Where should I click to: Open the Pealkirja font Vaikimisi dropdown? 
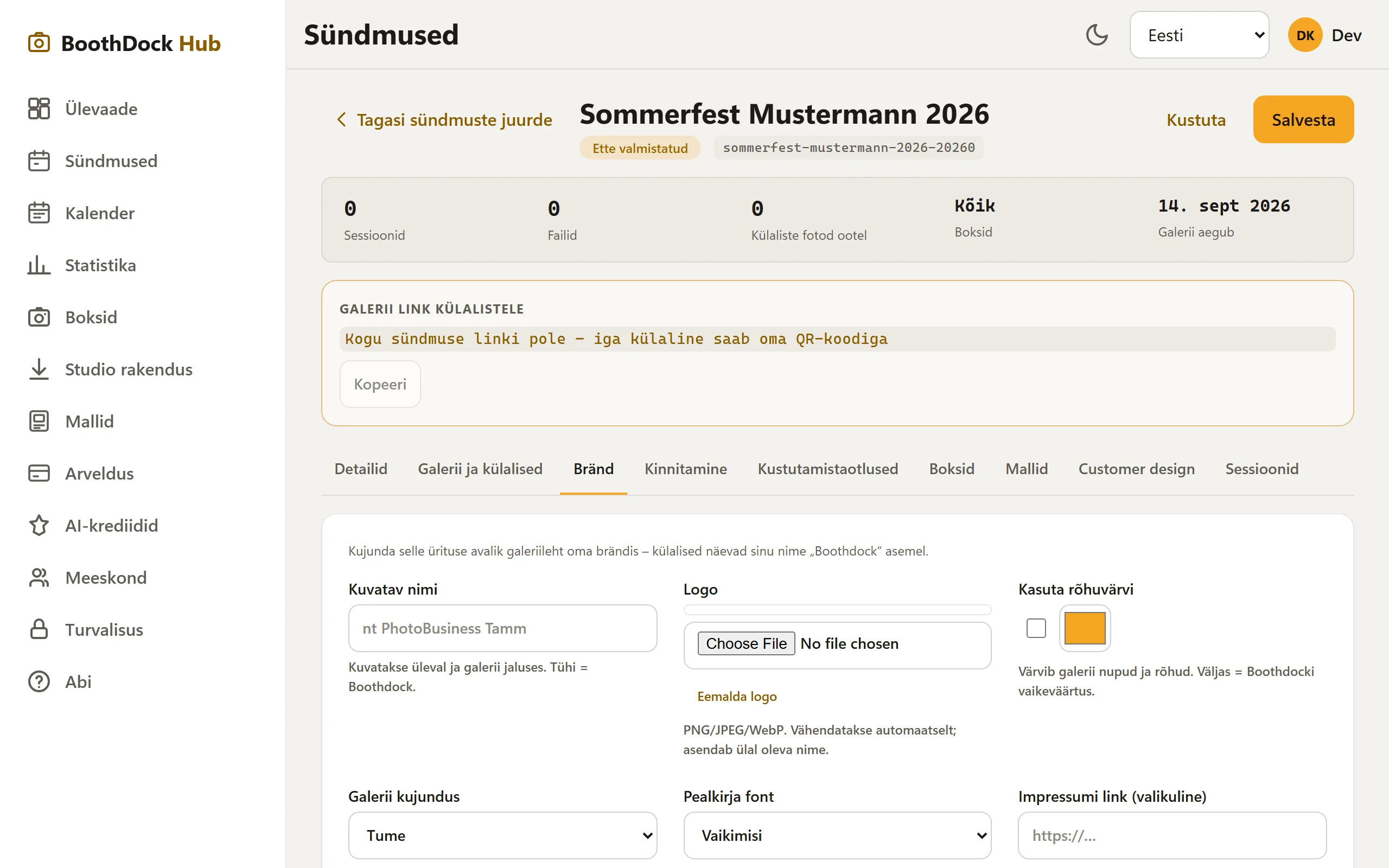(x=837, y=835)
